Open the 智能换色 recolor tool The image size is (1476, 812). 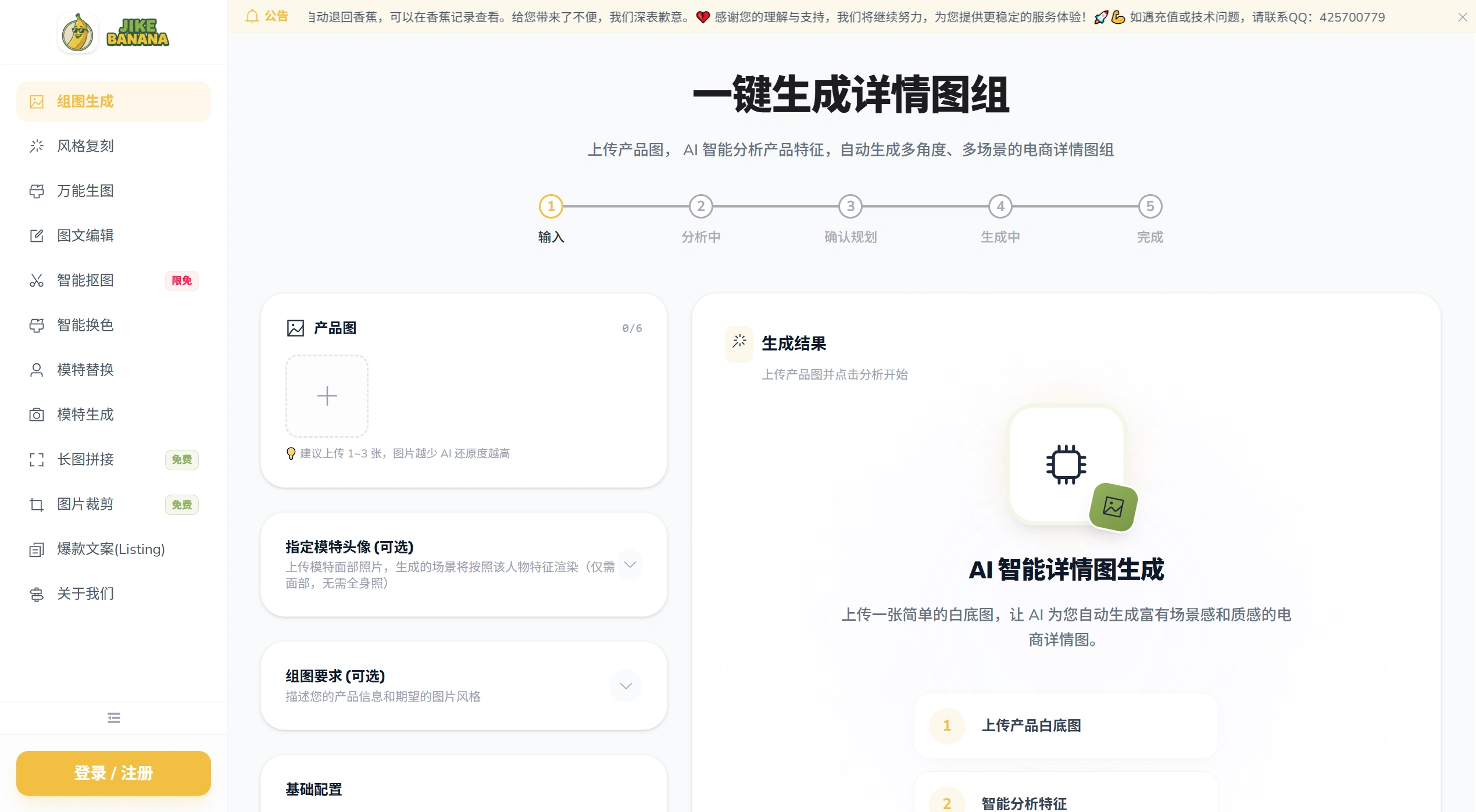pyautogui.click(x=85, y=325)
